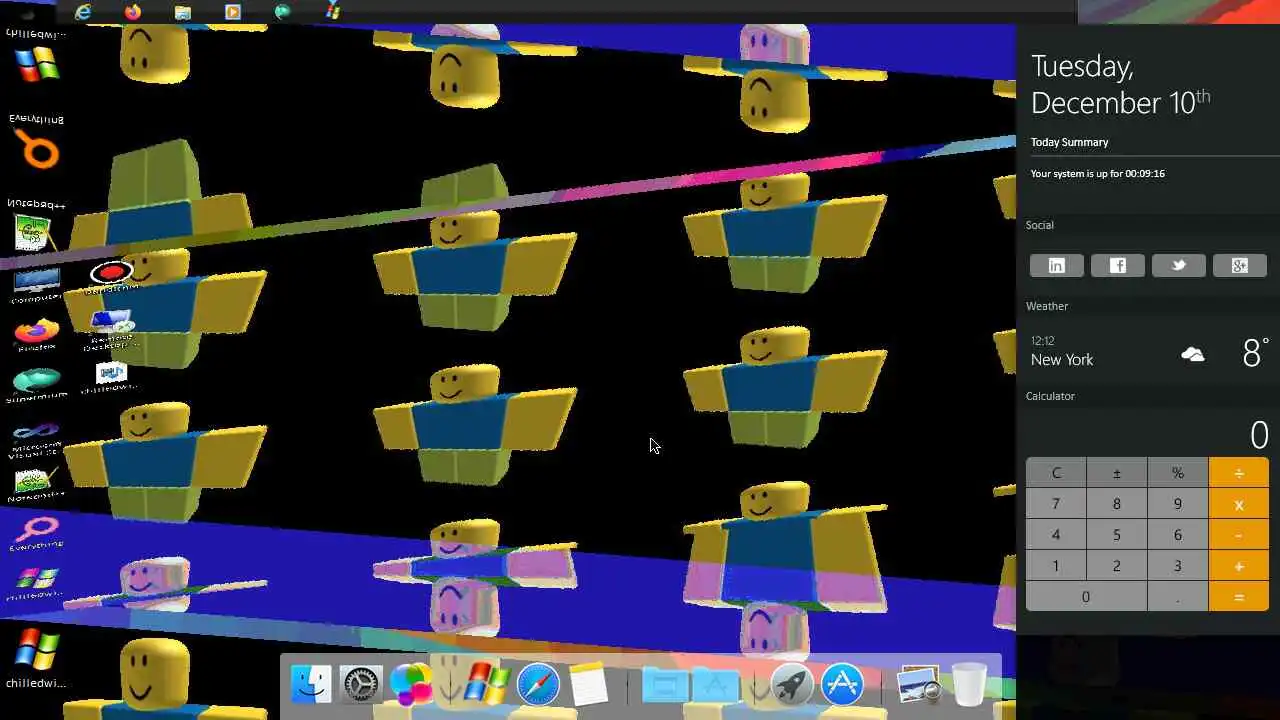Click the calculator decimal point key
The height and width of the screenshot is (720, 1280).
coord(1178,597)
